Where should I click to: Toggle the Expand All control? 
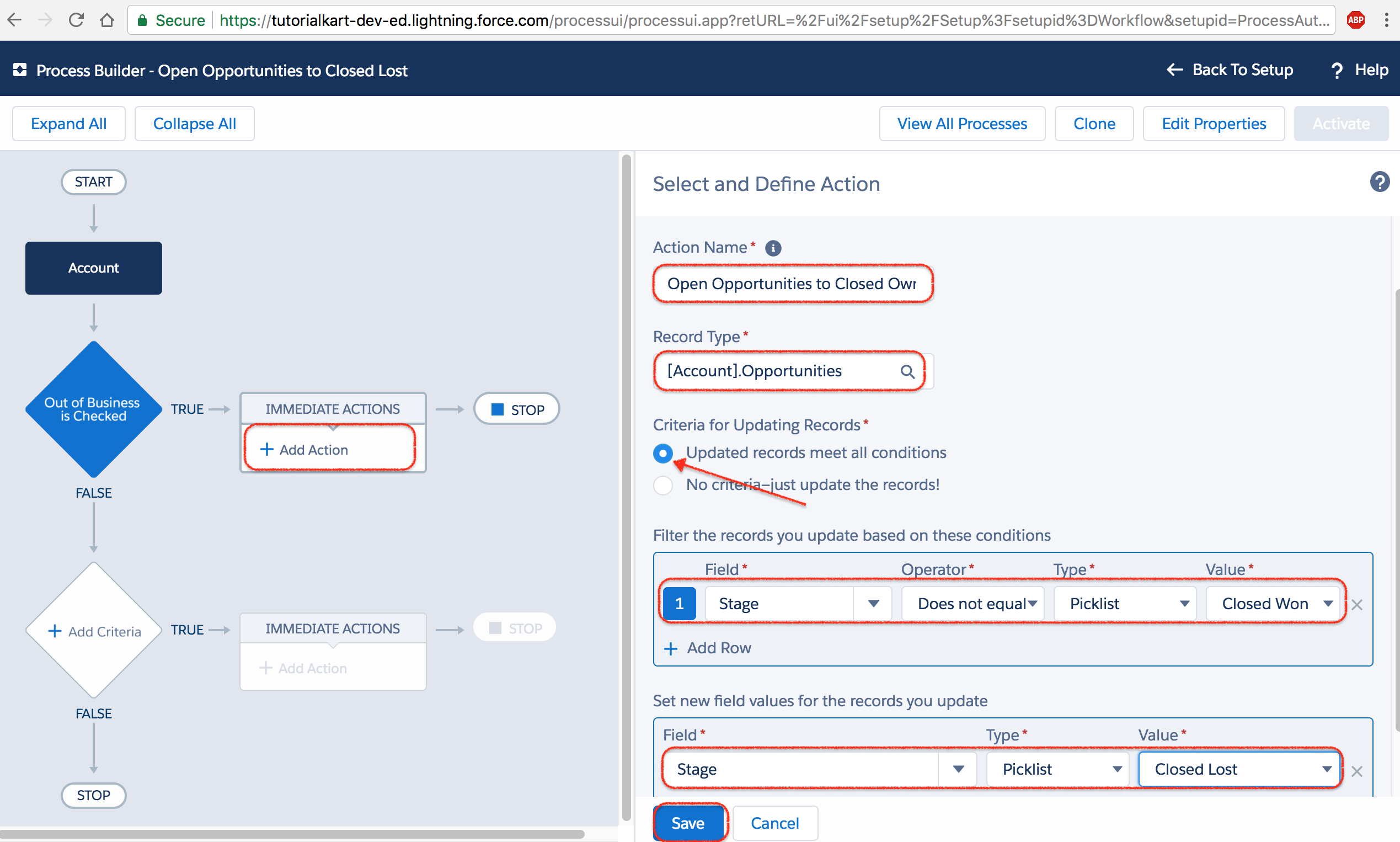pos(67,123)
